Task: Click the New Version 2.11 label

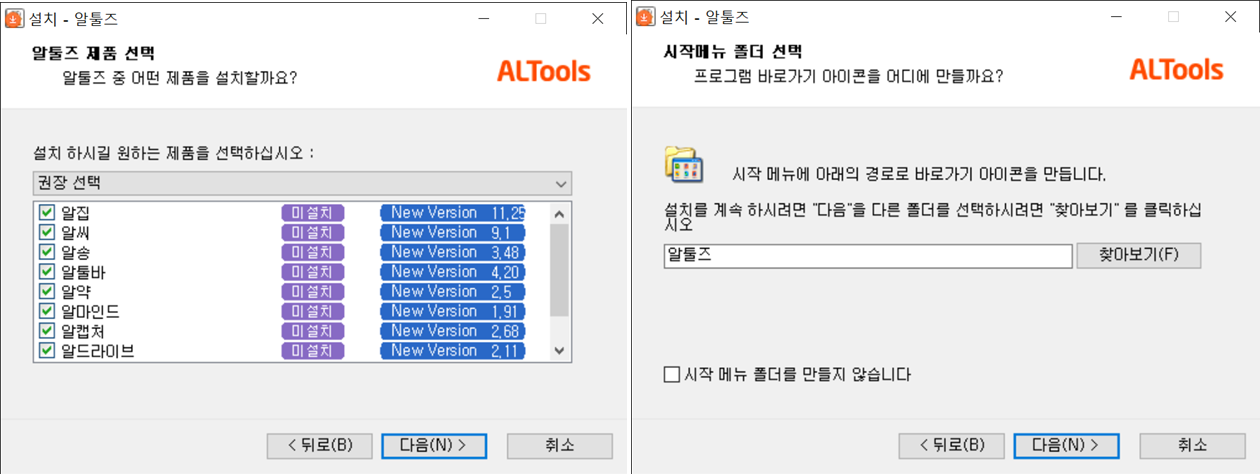Action: coord(453,350)
